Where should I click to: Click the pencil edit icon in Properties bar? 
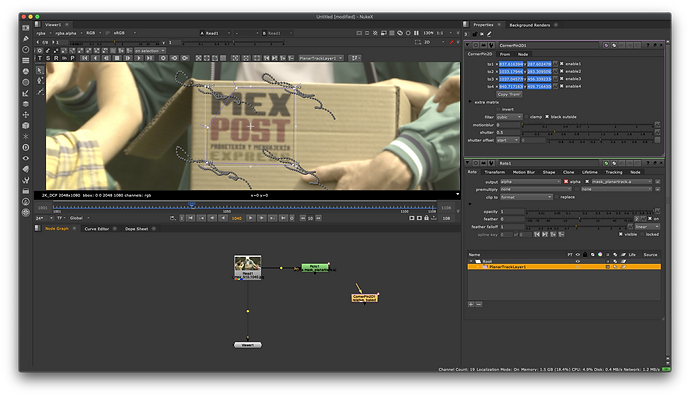tap(489, 34)
